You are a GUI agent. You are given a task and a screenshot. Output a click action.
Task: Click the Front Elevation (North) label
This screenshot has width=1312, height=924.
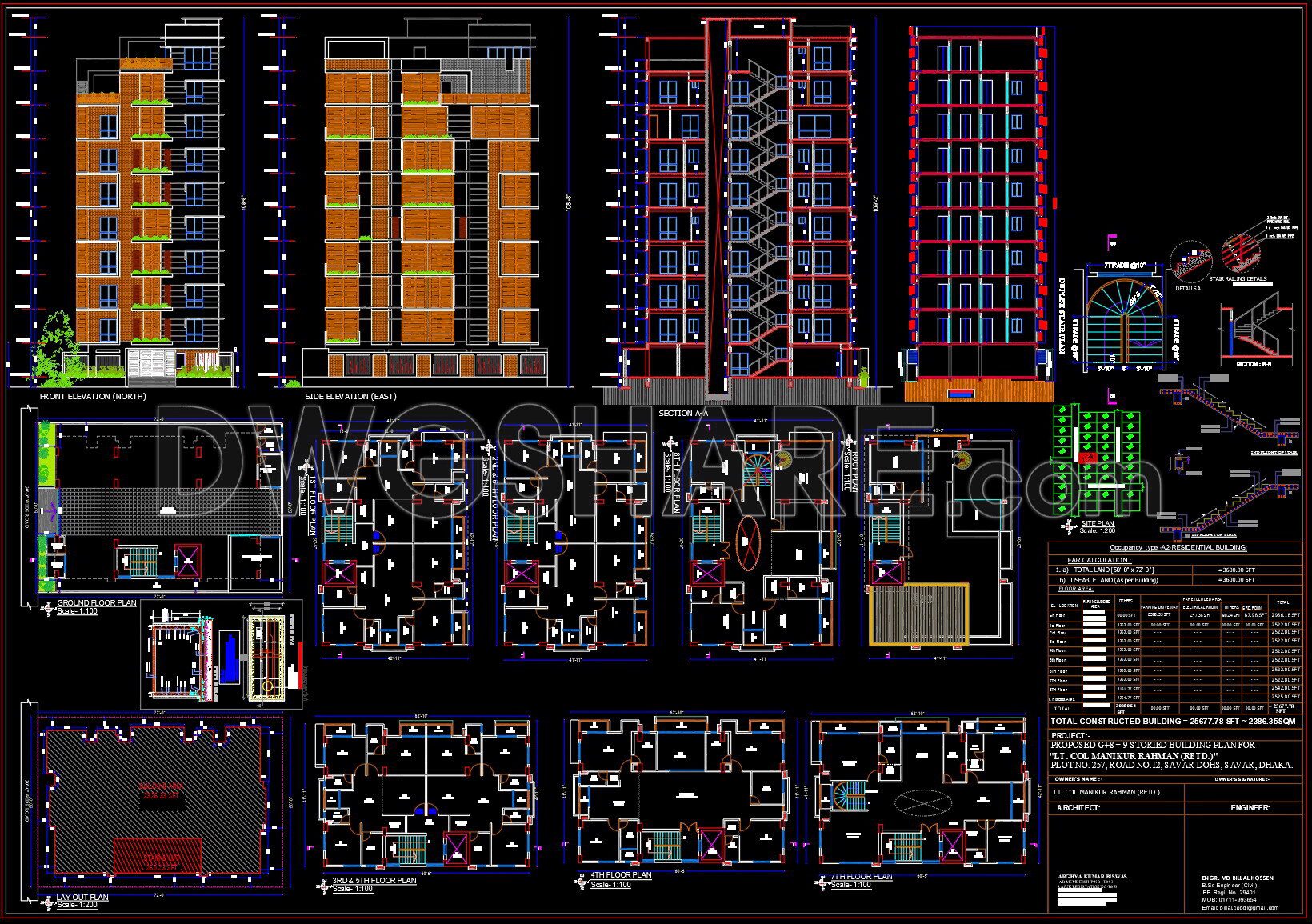pos(94,397)
